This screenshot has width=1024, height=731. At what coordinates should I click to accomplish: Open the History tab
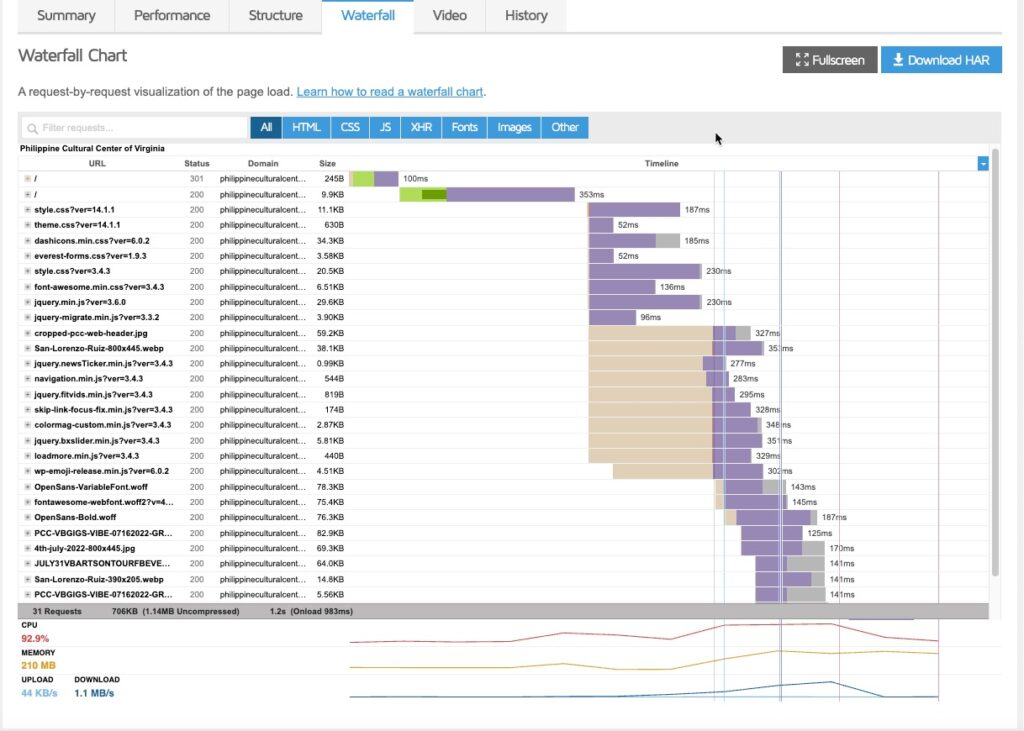526,16
